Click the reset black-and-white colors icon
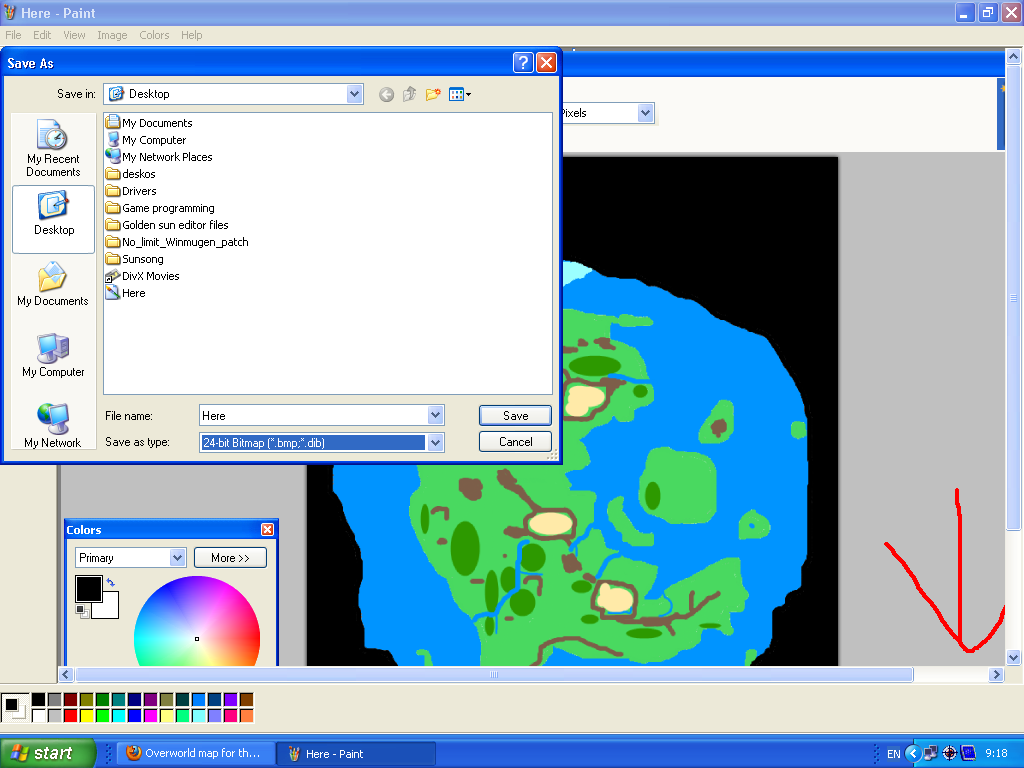 (x=81, y=609)
